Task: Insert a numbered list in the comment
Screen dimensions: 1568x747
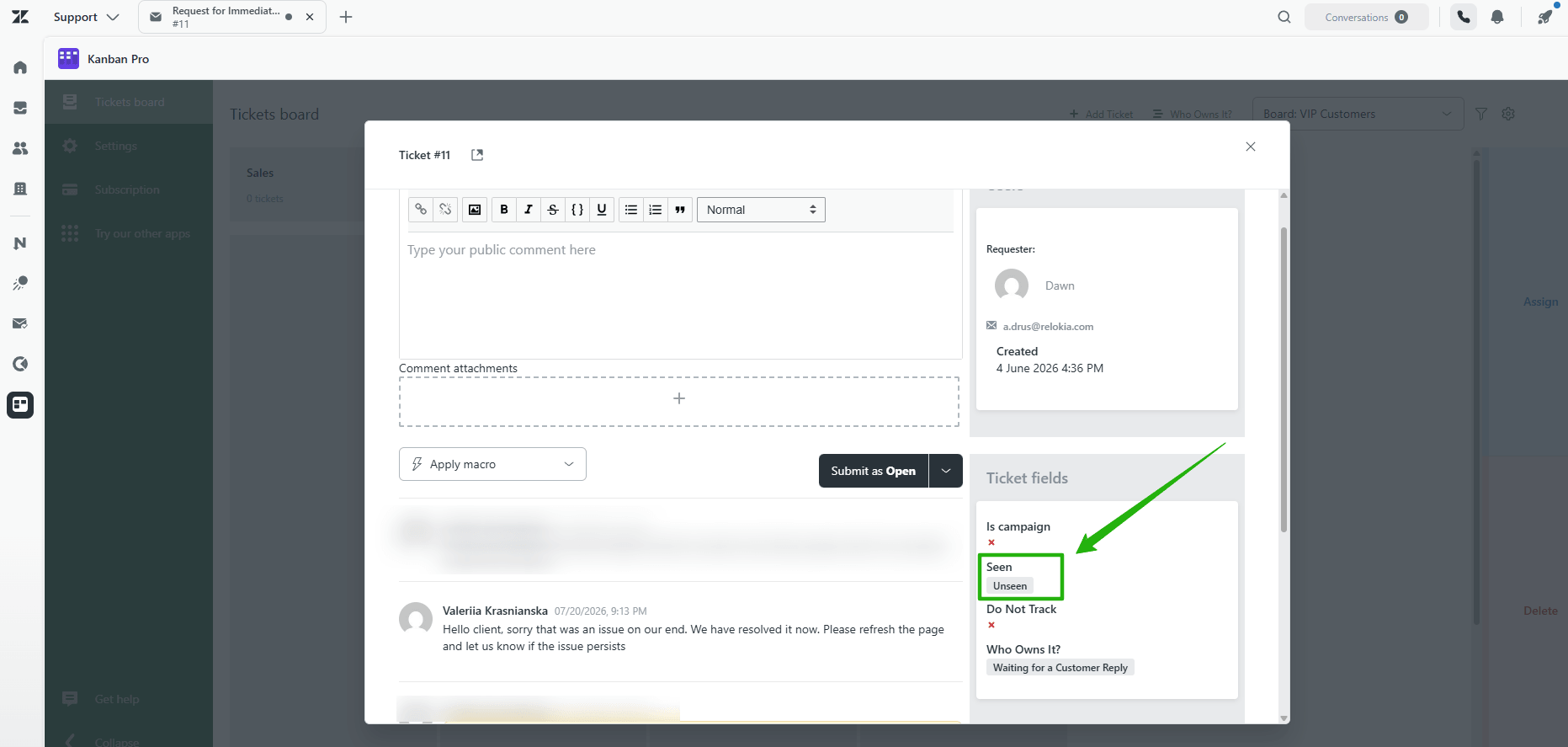Action: coord(656,210)
